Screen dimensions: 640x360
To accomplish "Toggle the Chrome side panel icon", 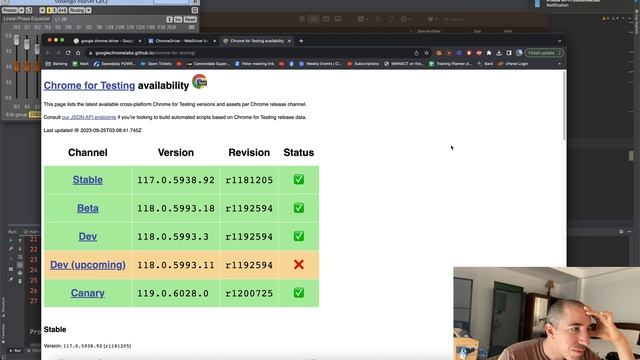I will point(509,53).
